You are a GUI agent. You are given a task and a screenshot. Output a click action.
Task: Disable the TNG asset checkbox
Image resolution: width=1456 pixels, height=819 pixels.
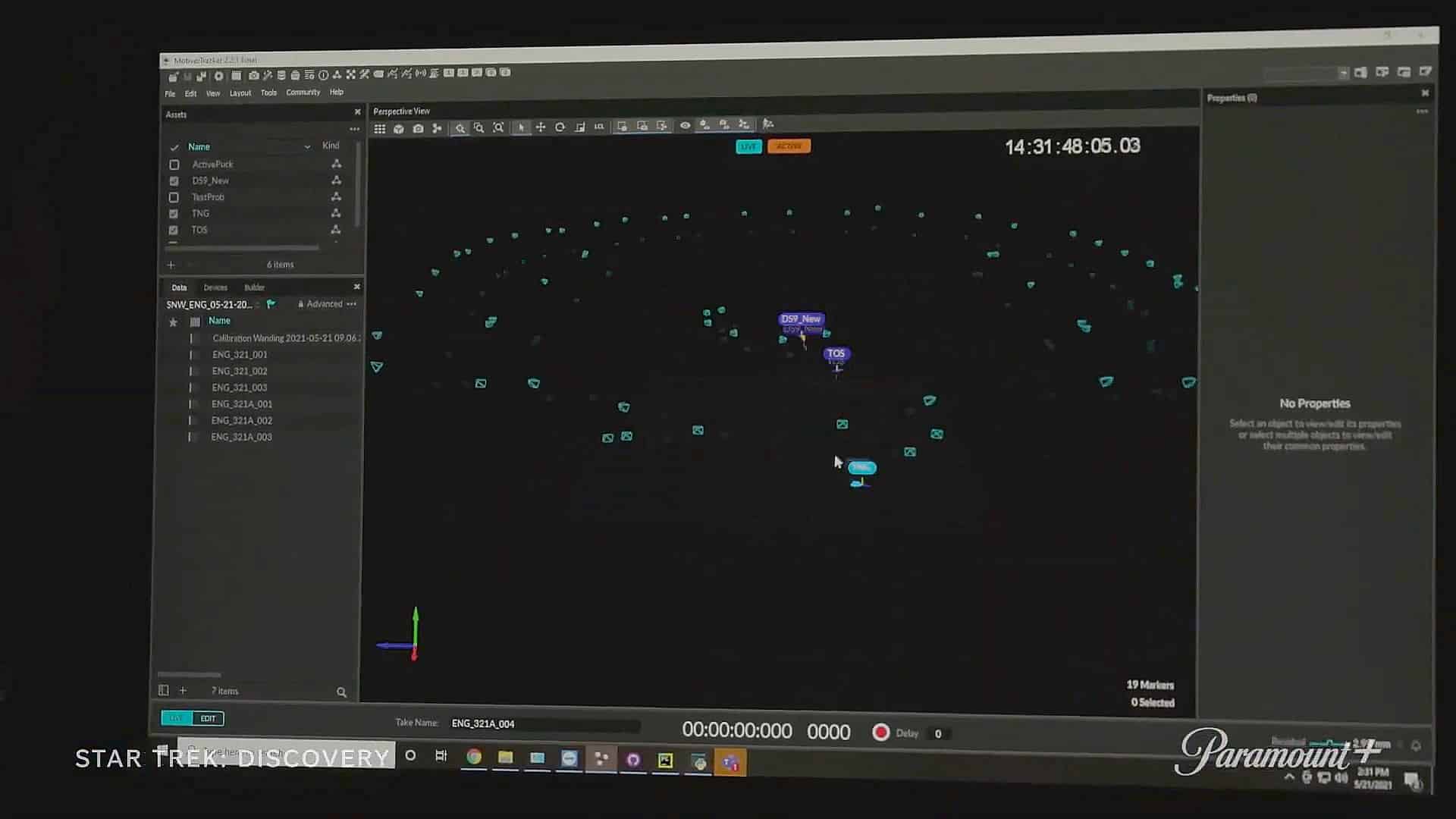[174, 213]
